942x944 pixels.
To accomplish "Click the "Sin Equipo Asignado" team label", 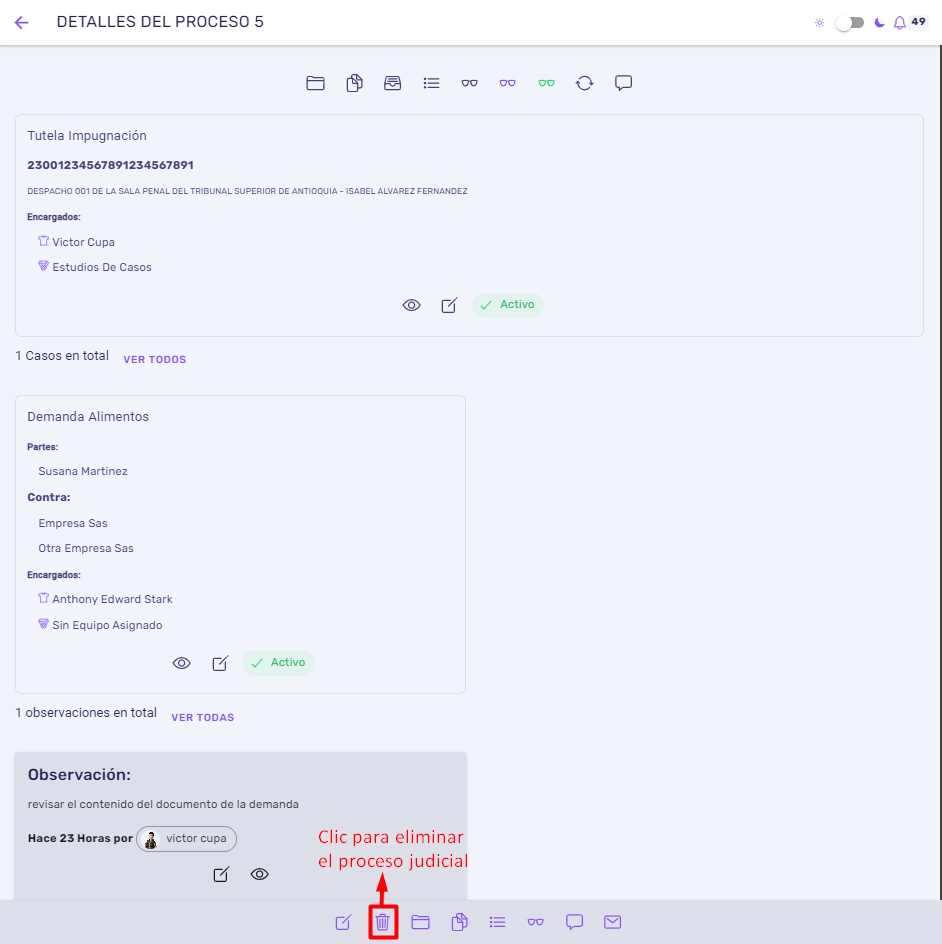I will click(107, 626).
